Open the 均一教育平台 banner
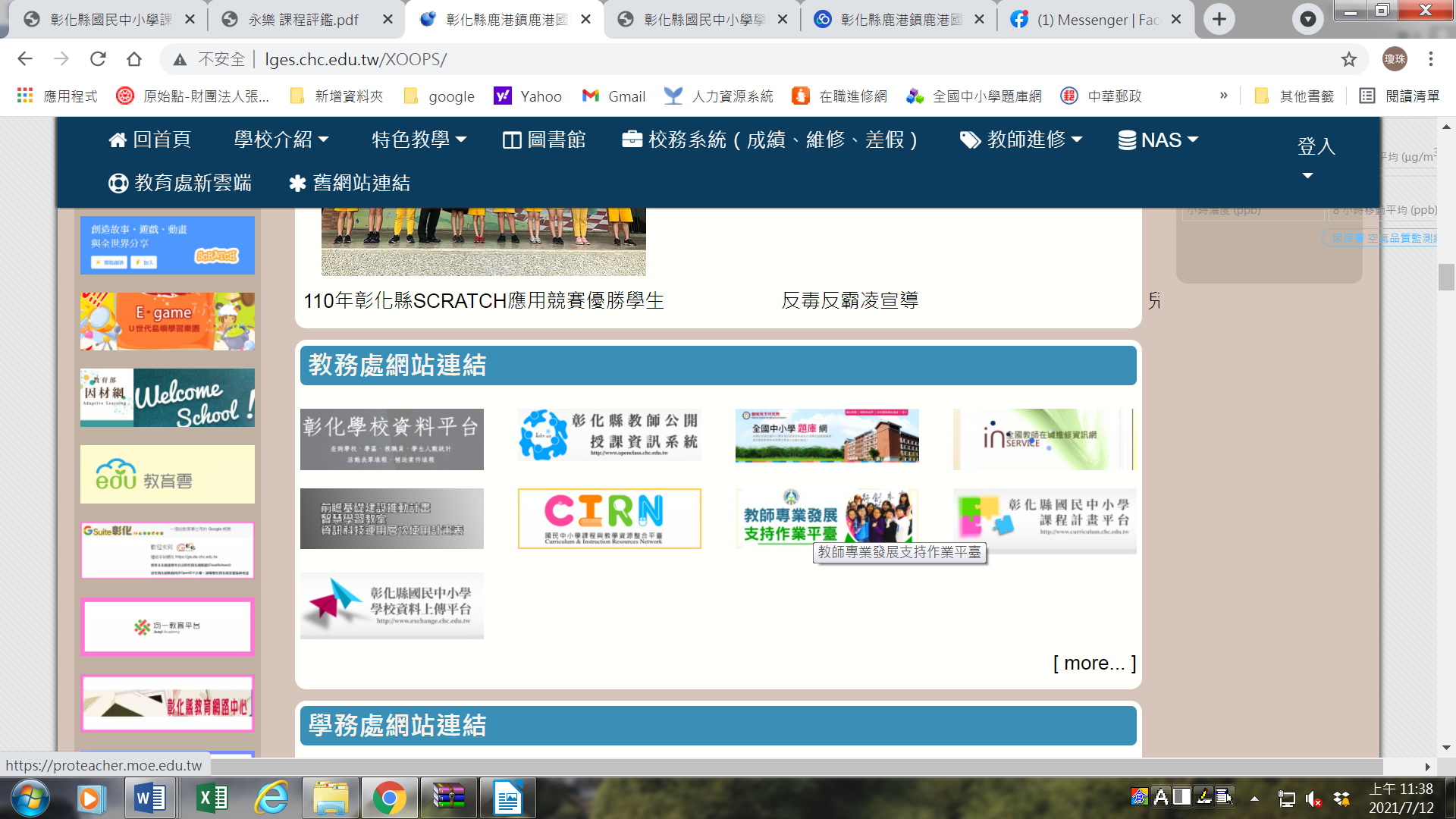 click(168, 626)
